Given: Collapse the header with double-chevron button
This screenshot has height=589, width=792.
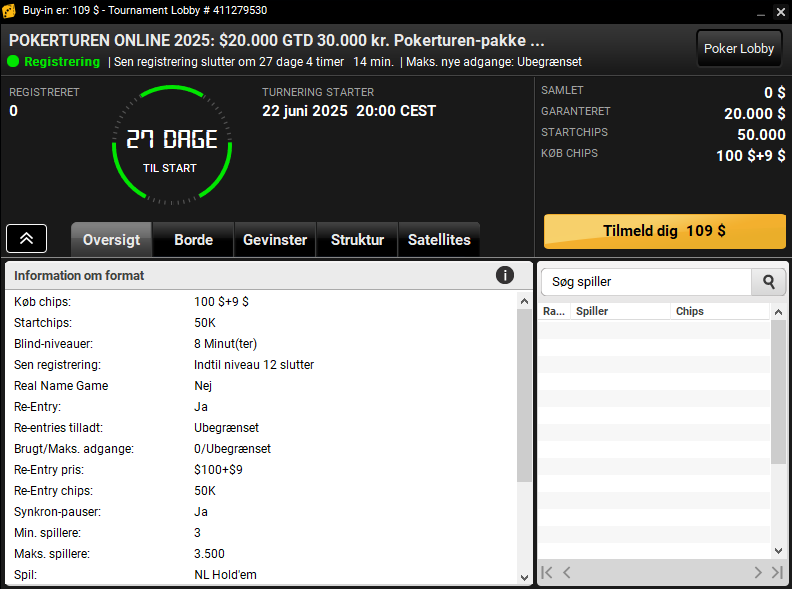Looking at the screenshot, I should [x=26, y=238].
